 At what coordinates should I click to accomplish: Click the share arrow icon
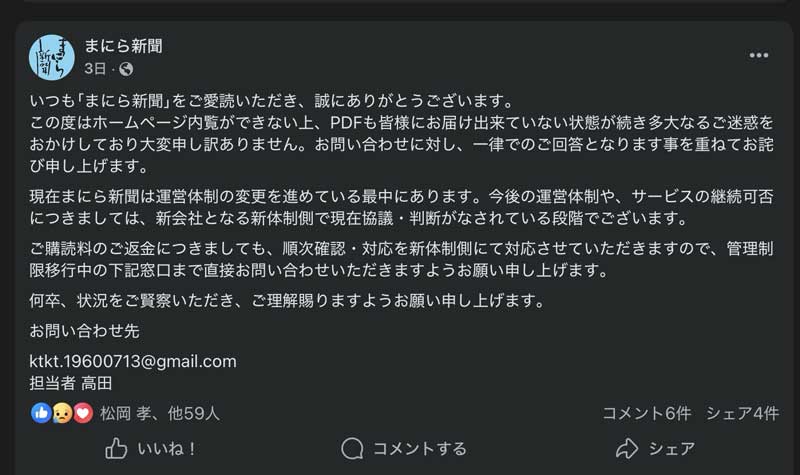pos(627,448)
